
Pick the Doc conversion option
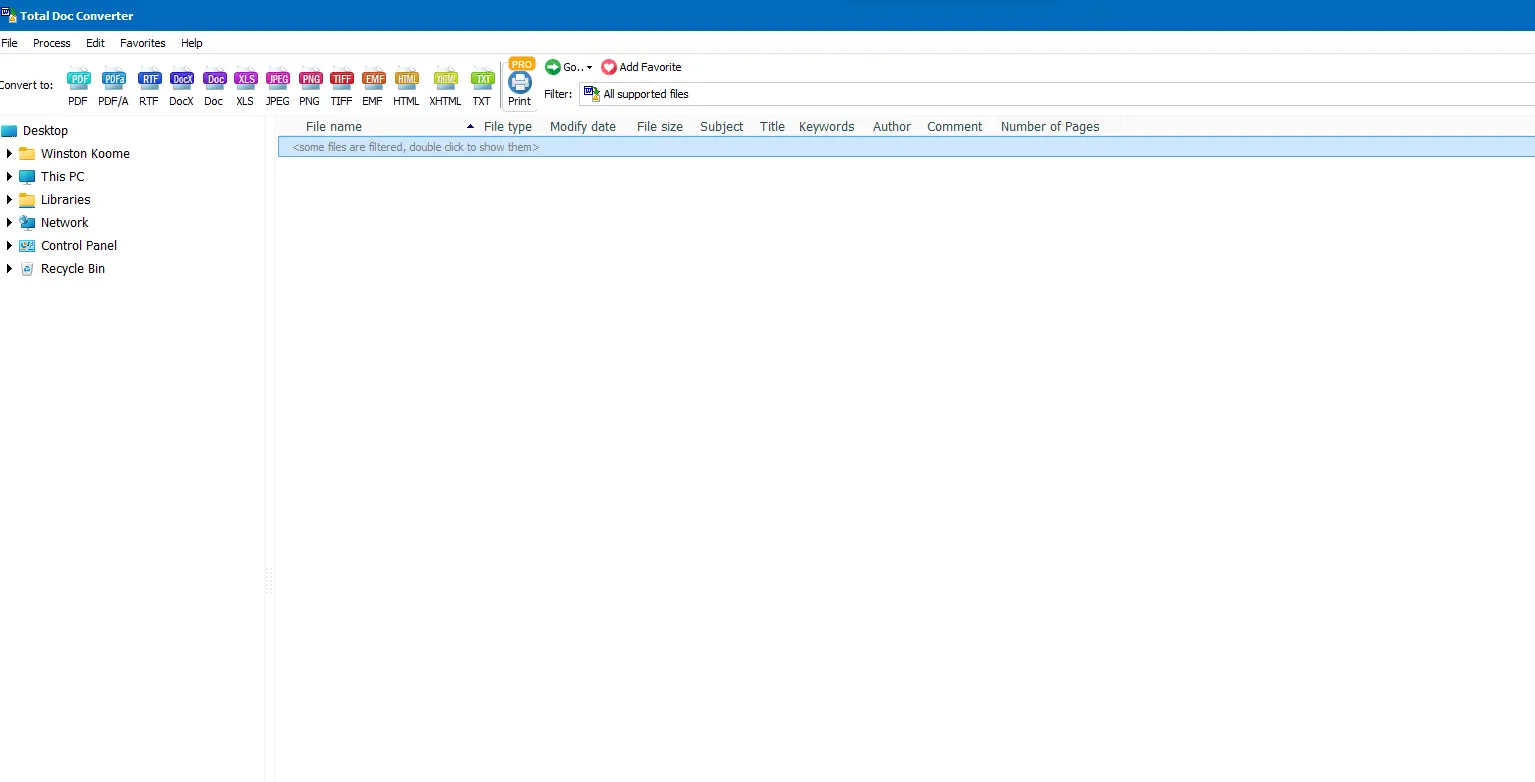tap(213, 84)
